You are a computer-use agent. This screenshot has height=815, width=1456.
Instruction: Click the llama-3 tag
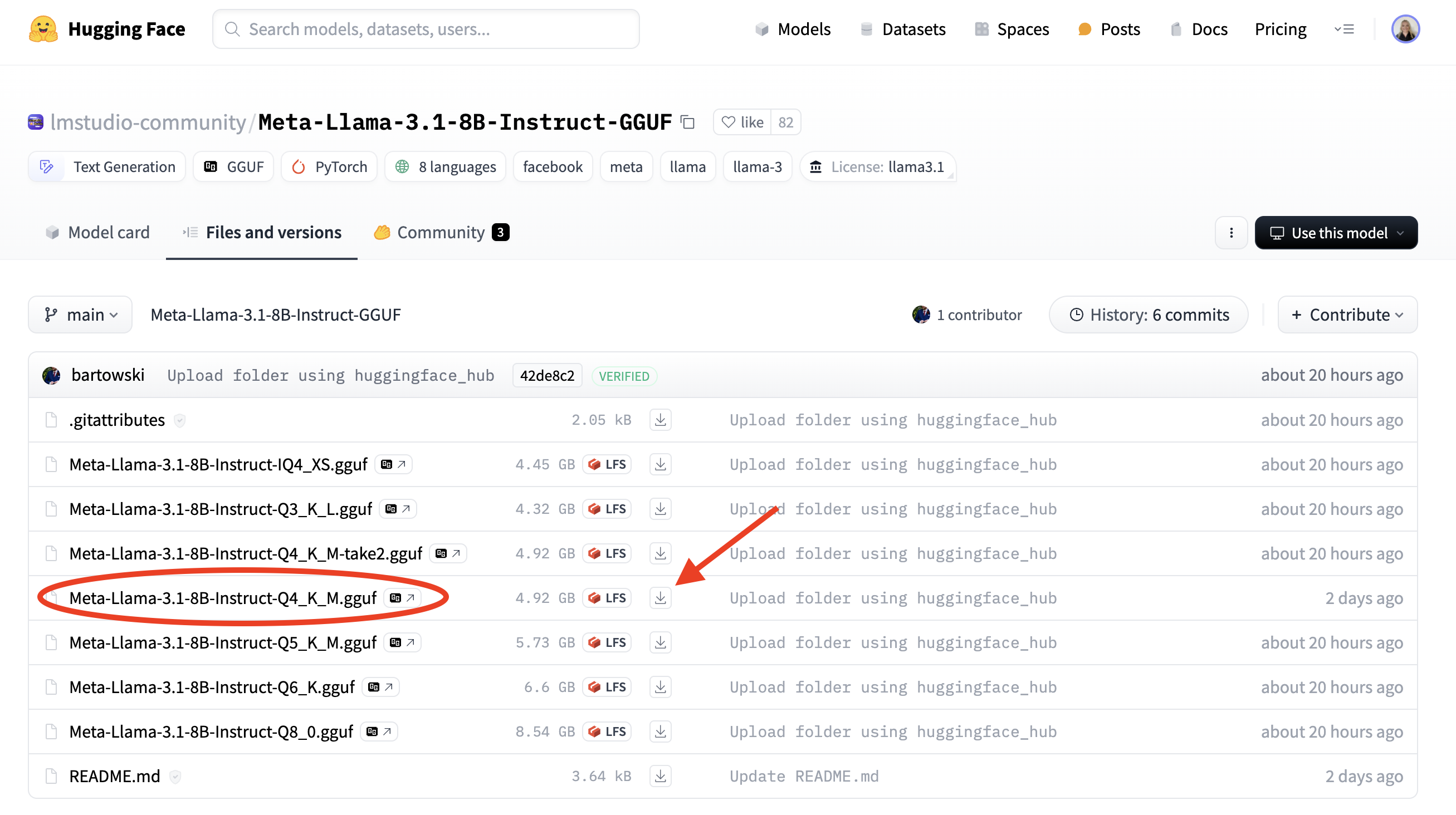tap(758, 166)
